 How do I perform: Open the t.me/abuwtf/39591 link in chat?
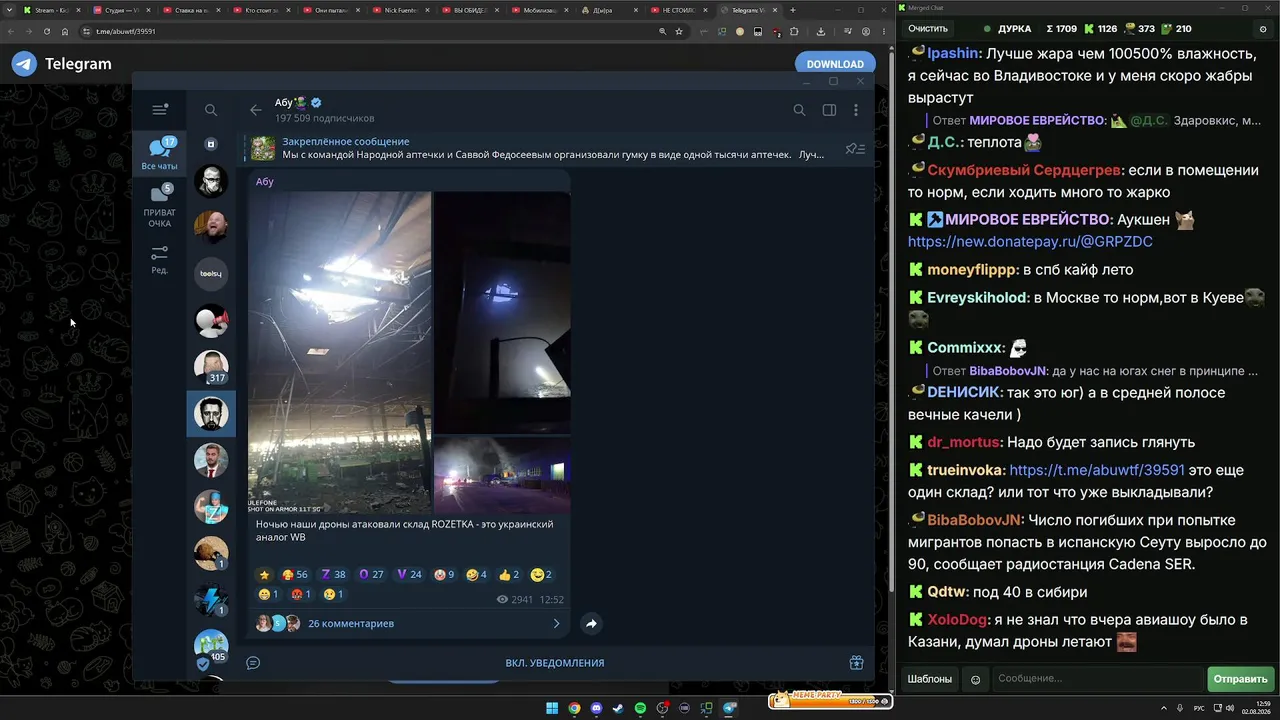1097,470
